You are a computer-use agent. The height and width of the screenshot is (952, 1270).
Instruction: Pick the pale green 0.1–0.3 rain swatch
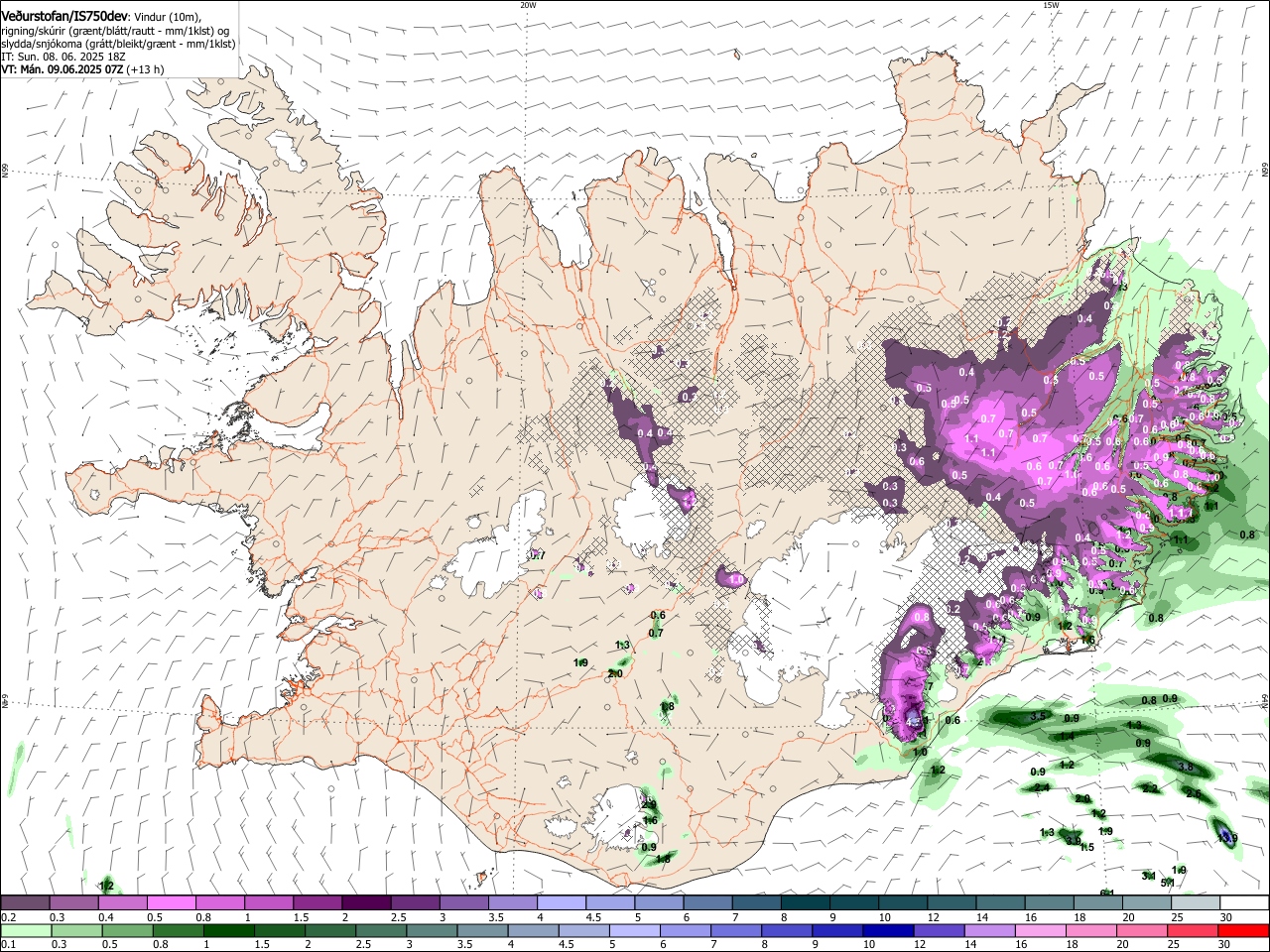point(25,930)
